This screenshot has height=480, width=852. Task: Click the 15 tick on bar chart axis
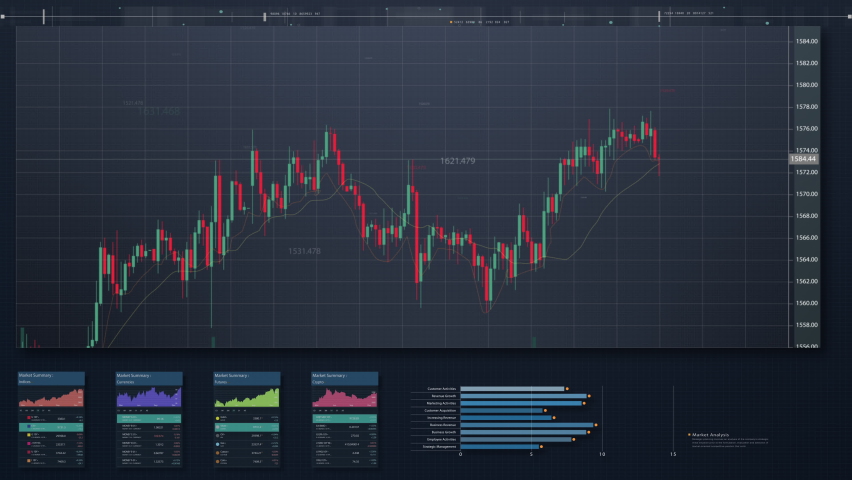click(673, 454)
